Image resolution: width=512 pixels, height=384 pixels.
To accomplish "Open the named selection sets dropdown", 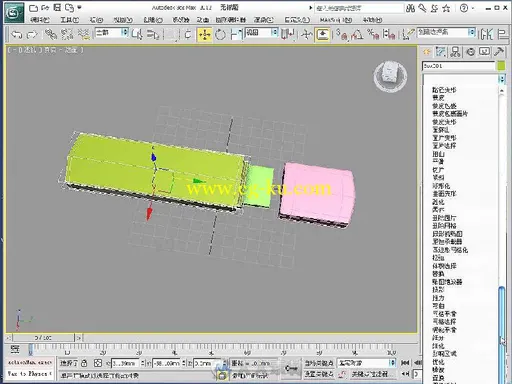I will click(x=447, y=32).
